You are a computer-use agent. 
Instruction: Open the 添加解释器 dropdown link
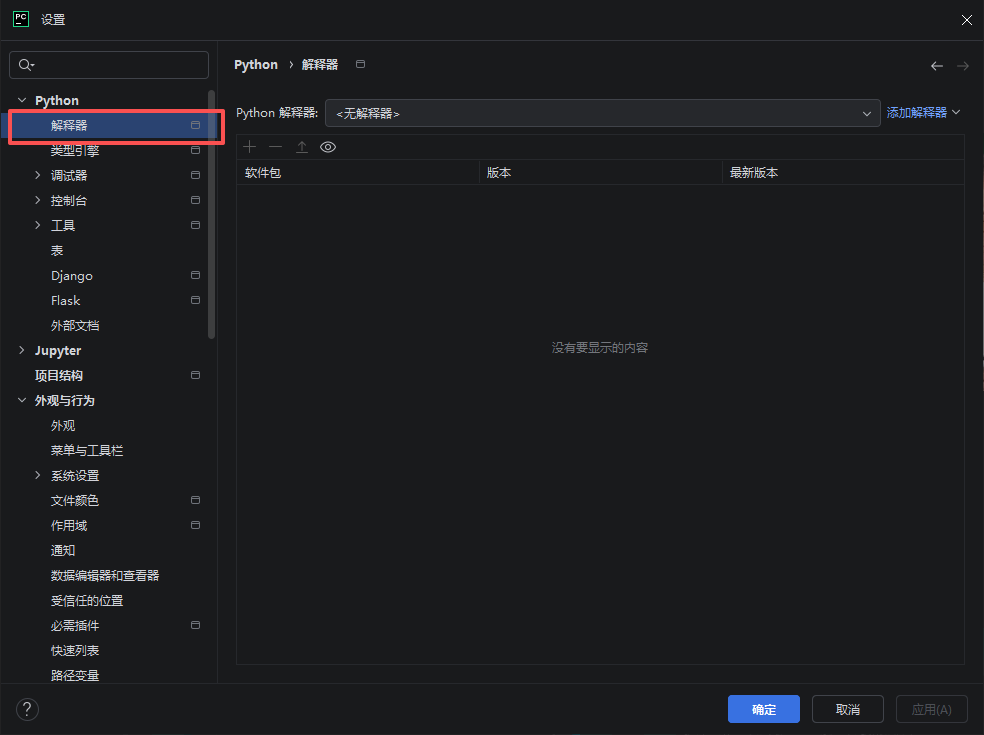[923, 112]
